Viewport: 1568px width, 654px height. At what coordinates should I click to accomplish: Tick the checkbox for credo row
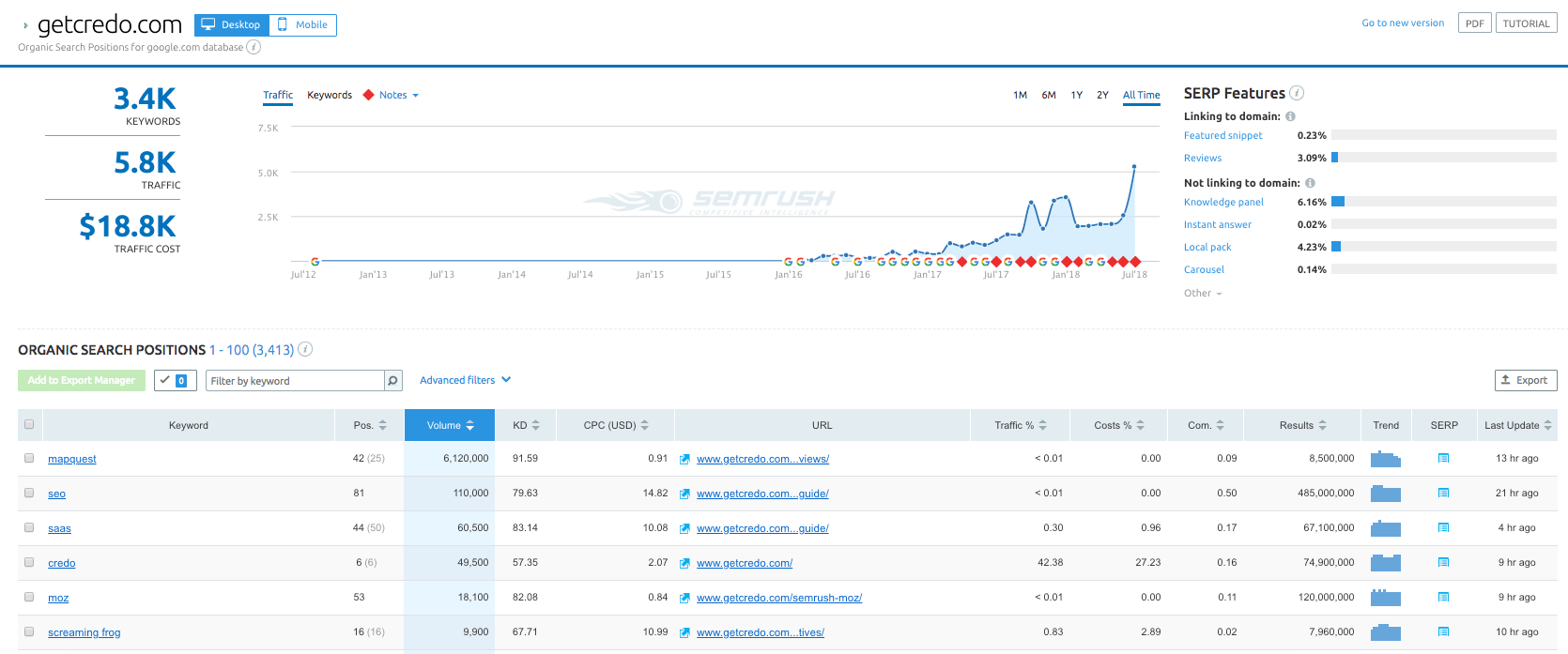pos(29,562)
